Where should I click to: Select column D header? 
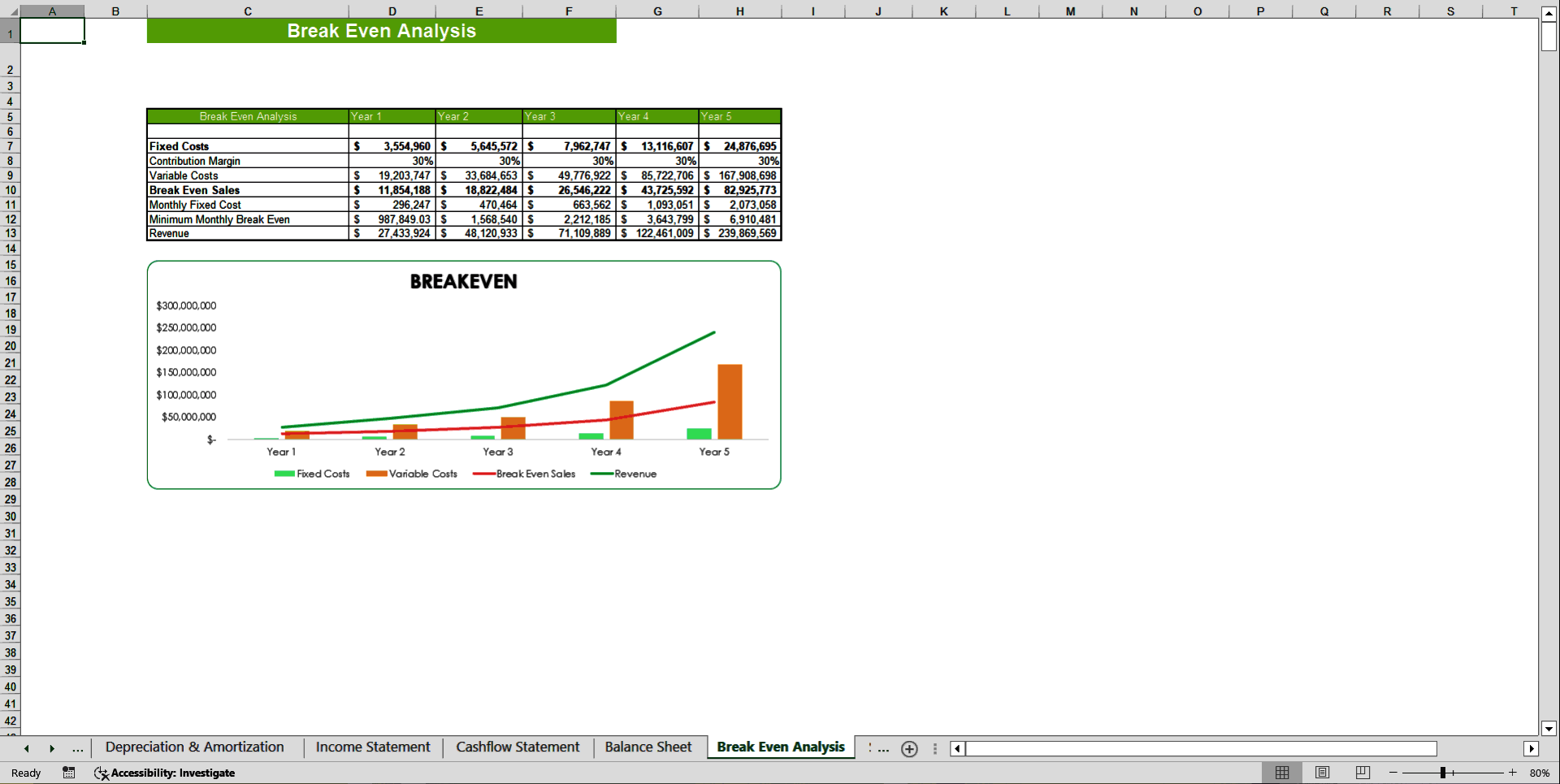[392, 11]
